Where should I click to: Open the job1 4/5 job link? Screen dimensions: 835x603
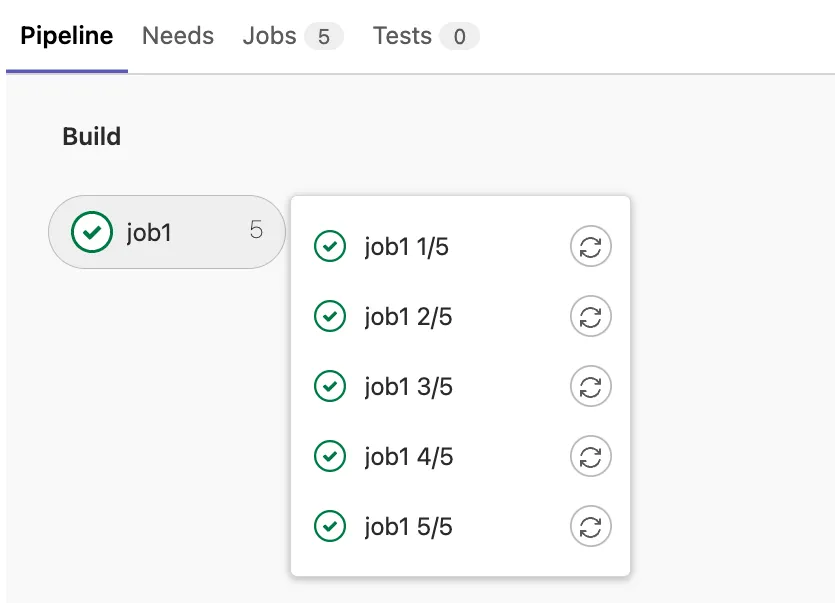[x=408, y=457]
